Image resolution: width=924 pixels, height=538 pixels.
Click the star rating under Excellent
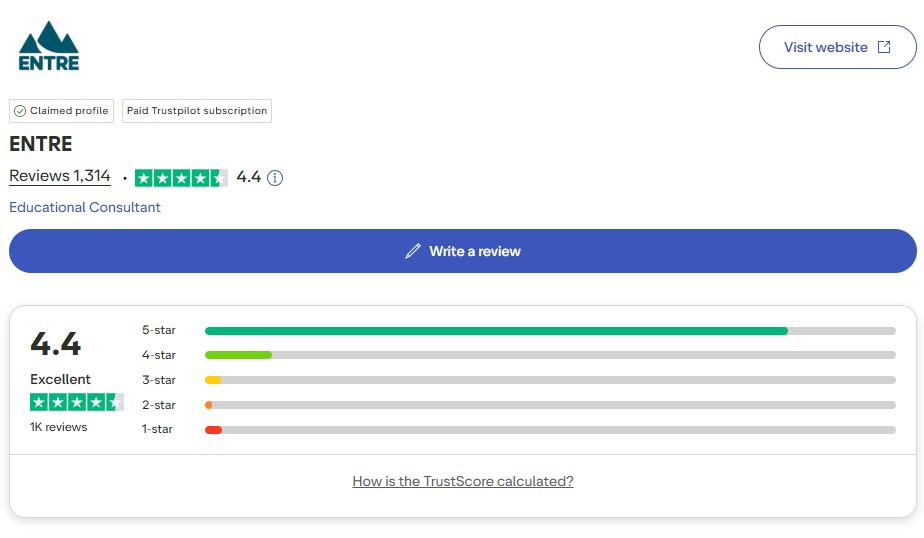point(77,402)
